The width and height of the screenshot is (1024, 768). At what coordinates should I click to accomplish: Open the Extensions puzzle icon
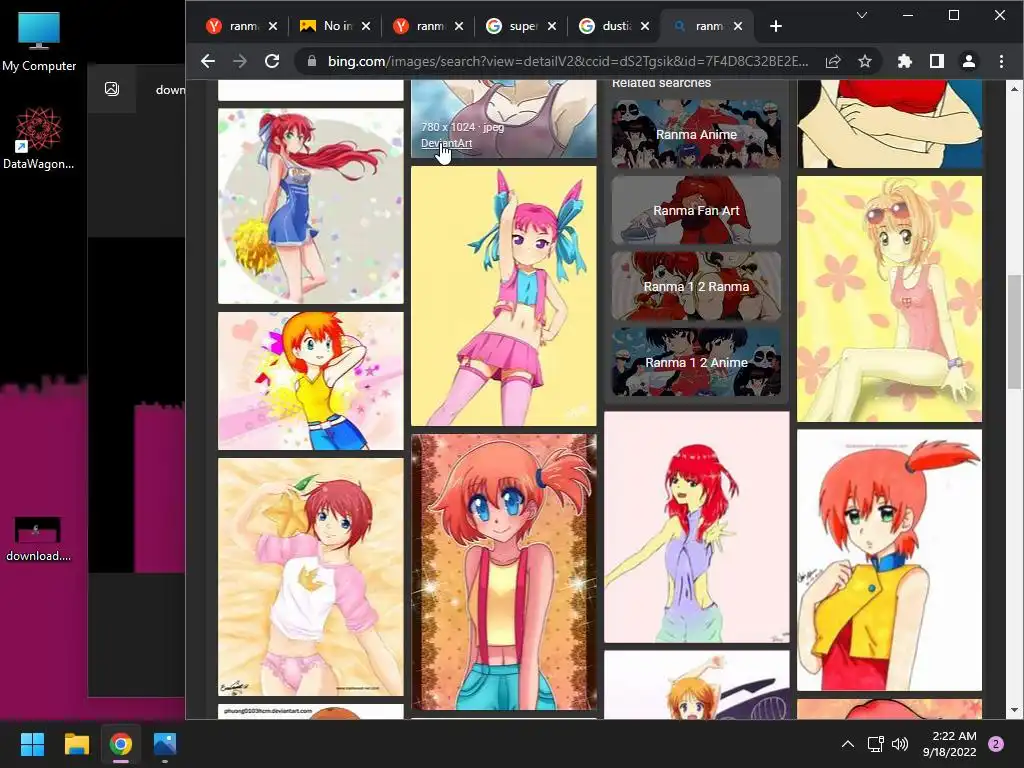904,61
